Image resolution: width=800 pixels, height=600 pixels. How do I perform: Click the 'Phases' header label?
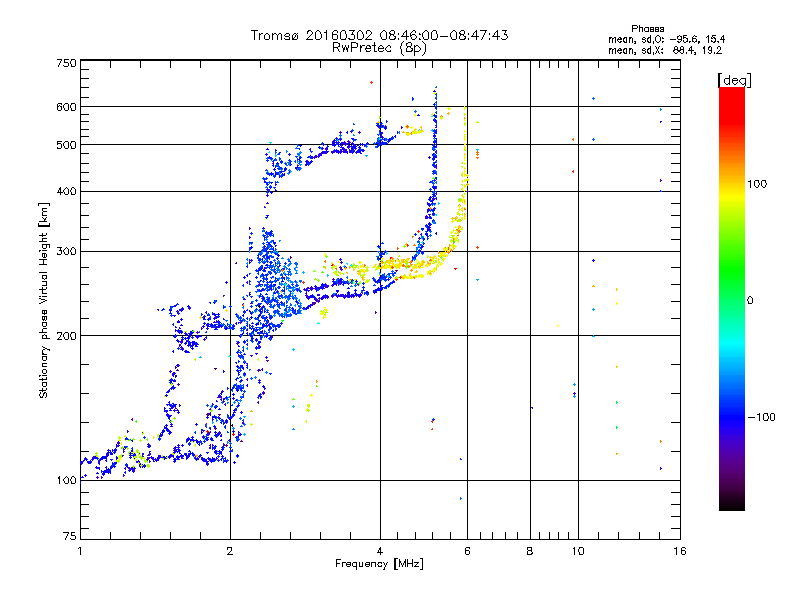pyautogui.click(x=647, y=29)
